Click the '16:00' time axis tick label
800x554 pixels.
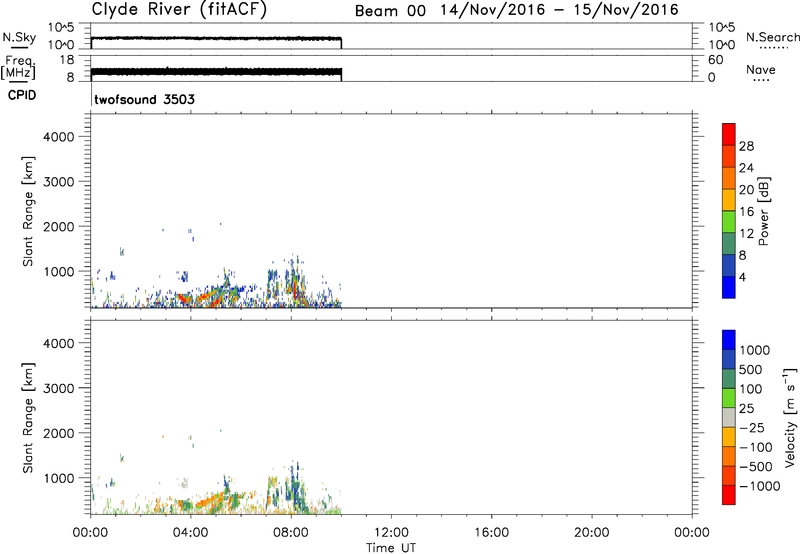[x=491, y=533]
